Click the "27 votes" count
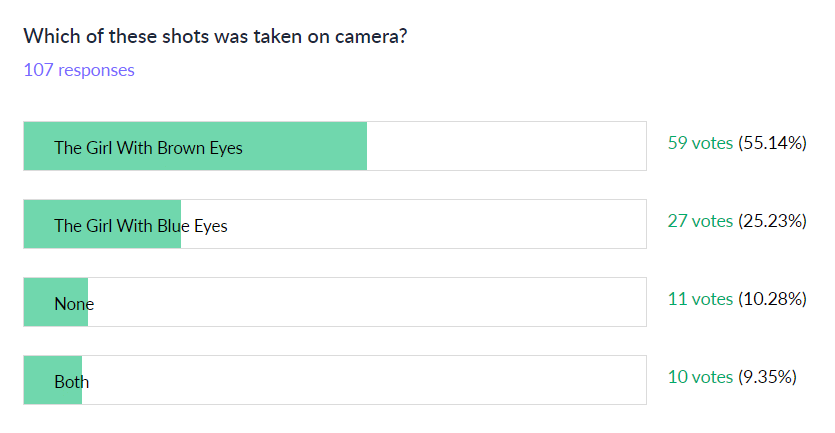Image resolution: width=835 pixels, height=433 pixels. click(700, 221)
